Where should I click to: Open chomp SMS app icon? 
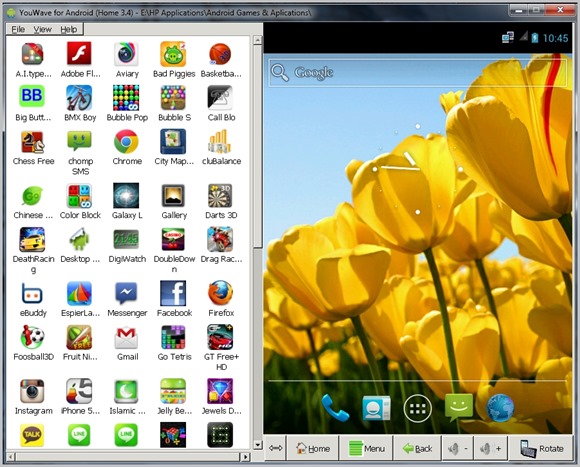click(x=79, y=141)
